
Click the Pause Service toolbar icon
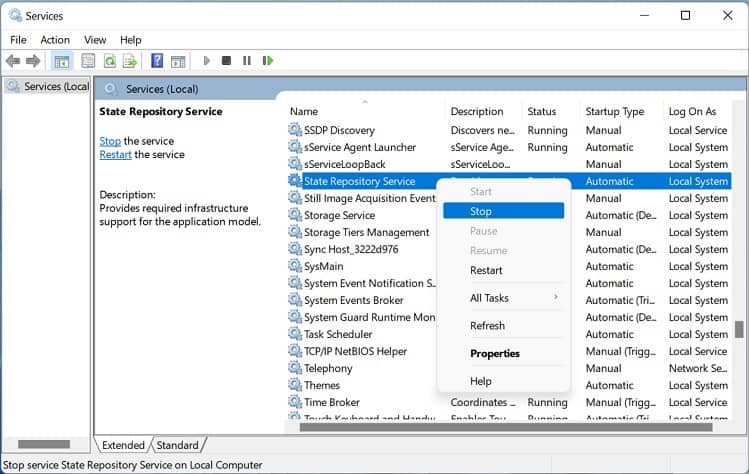246,61
